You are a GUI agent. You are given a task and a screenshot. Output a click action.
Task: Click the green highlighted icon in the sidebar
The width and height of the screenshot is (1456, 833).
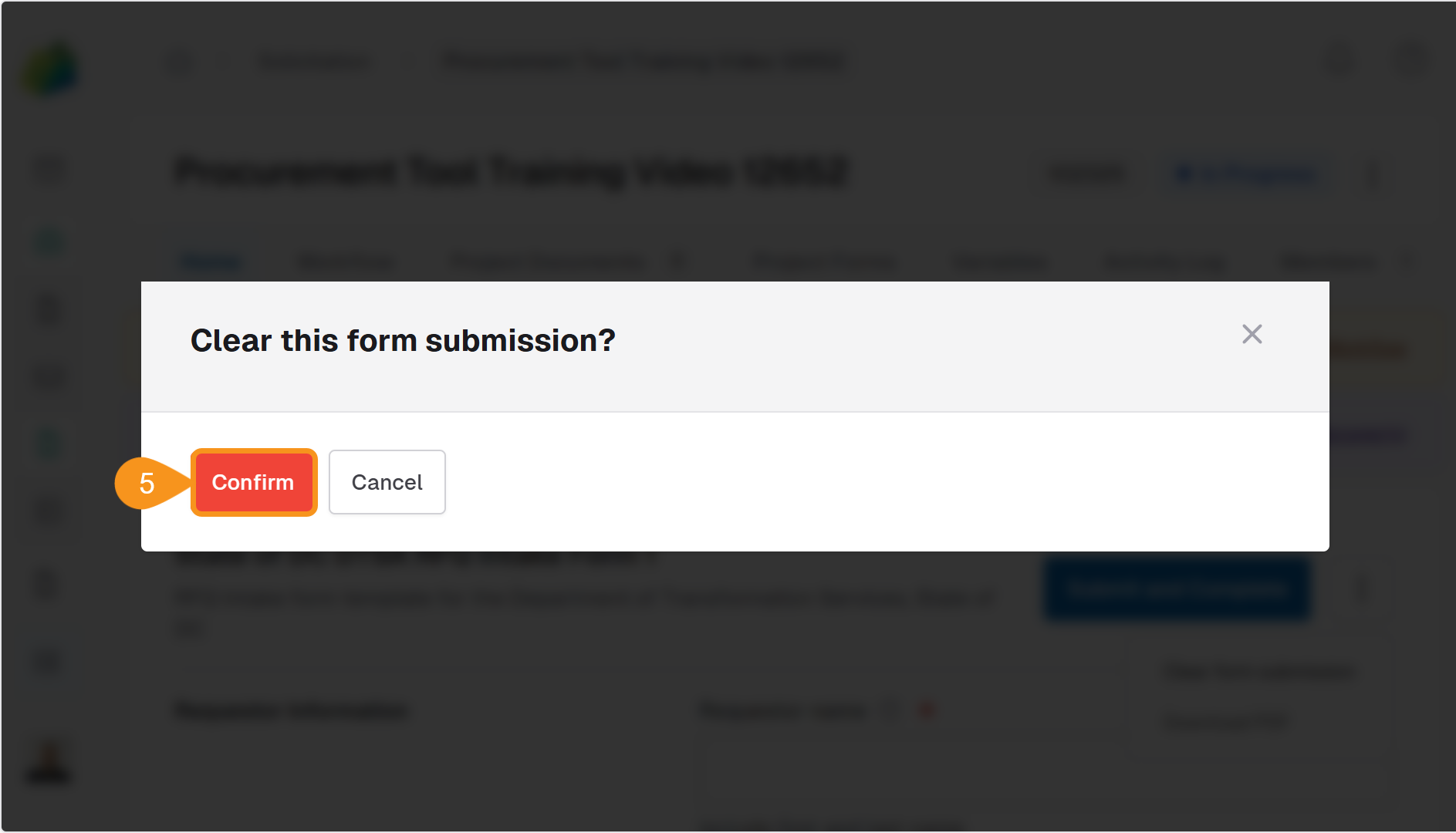[x=48, y=241]
